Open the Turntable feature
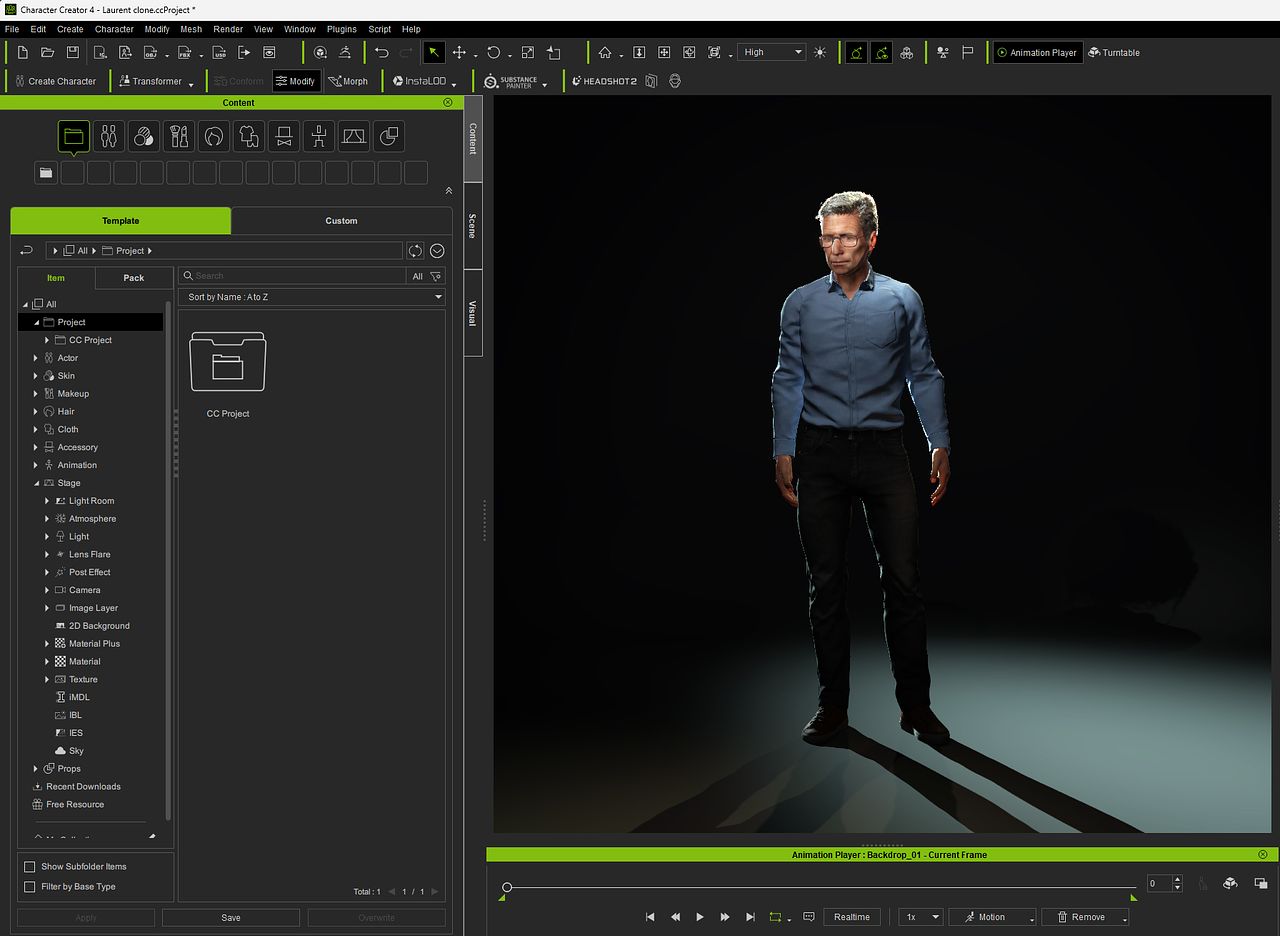This screenshot has height=936, width=1280. point(1113,52)
